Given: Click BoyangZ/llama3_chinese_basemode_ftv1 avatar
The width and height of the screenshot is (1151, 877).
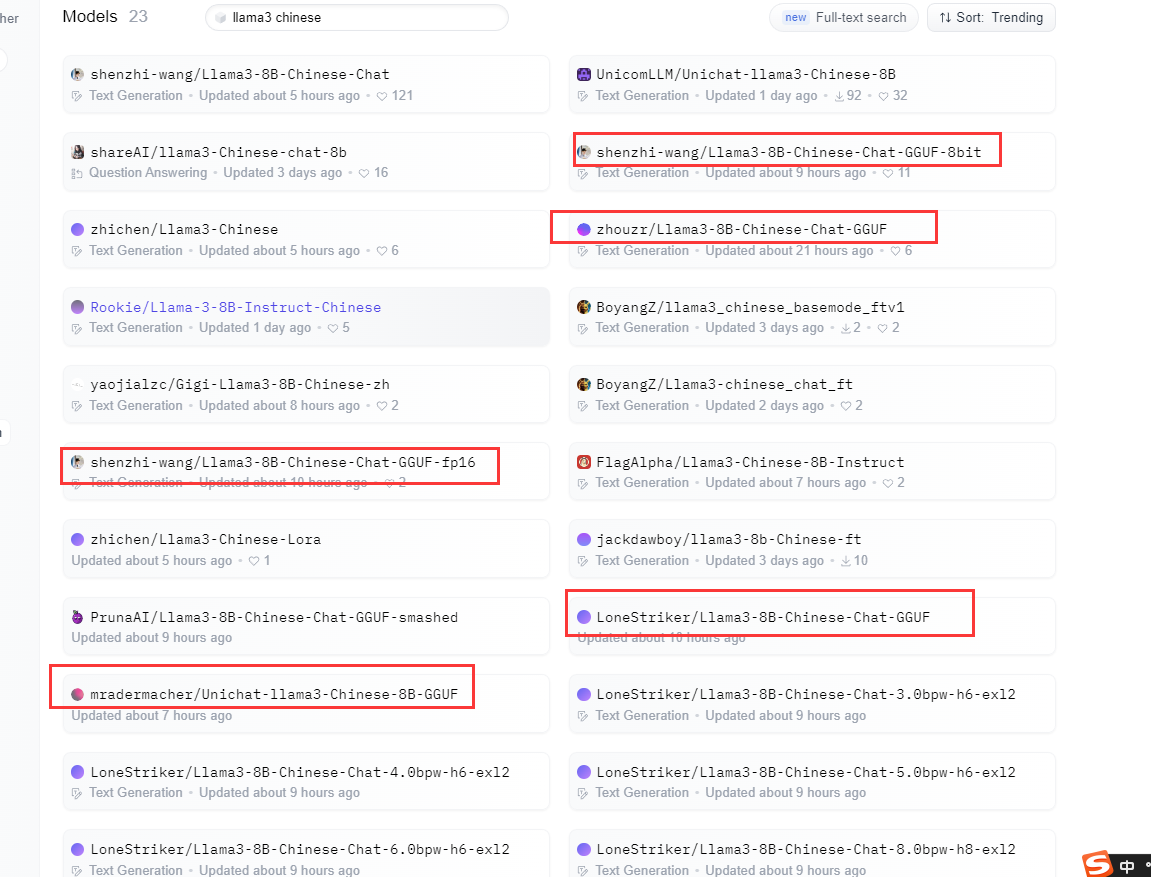Looking at the screenshot, I should tap(584, 307).
